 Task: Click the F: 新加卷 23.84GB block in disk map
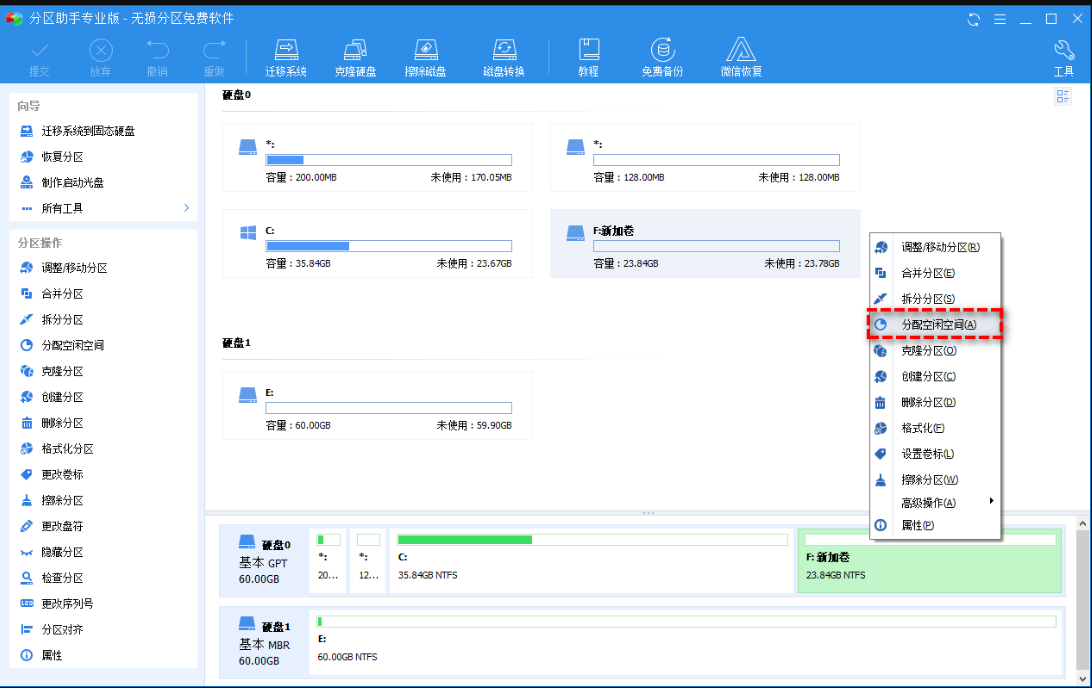point(929,561)
